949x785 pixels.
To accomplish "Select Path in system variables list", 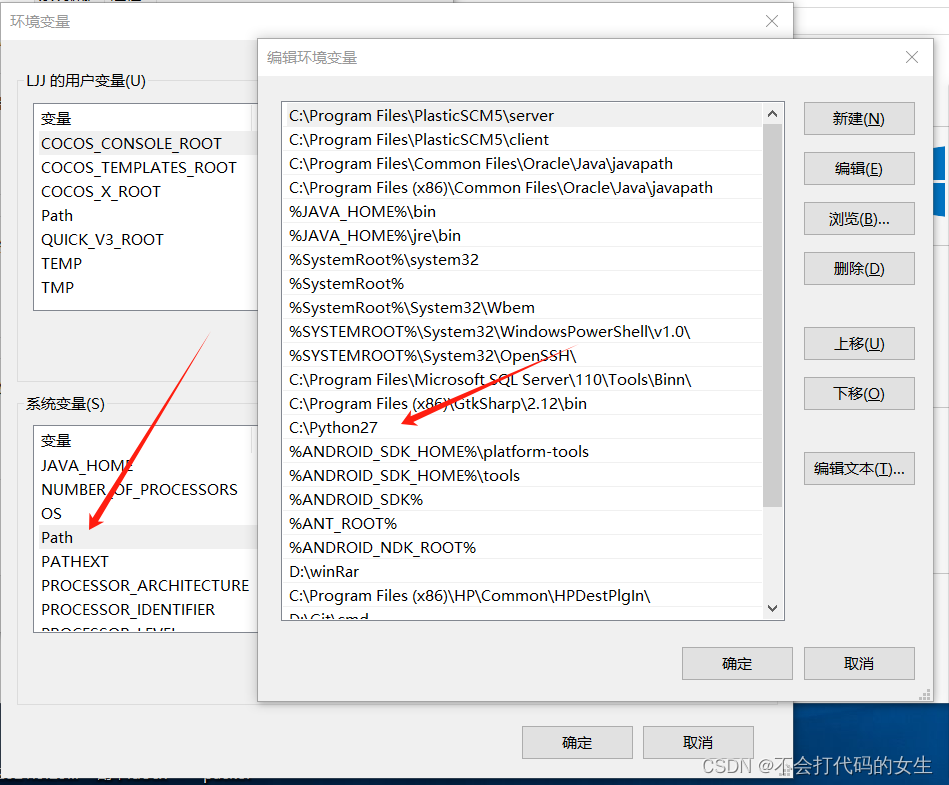I will click(57, 537).
